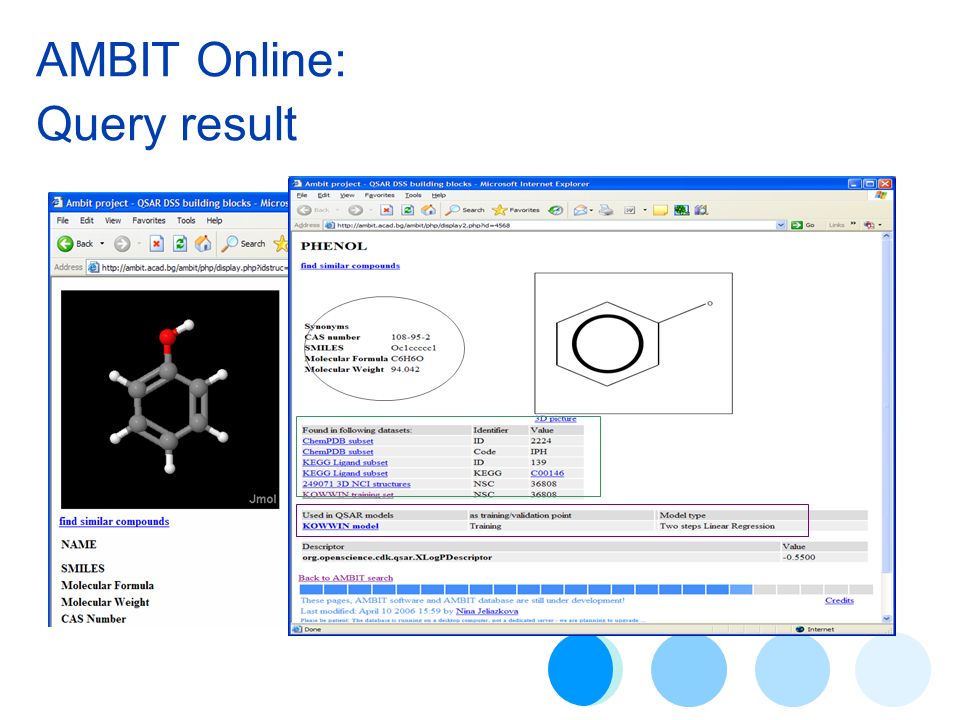
Task: Open Tools menu in front window
Action: coord(413,195)
